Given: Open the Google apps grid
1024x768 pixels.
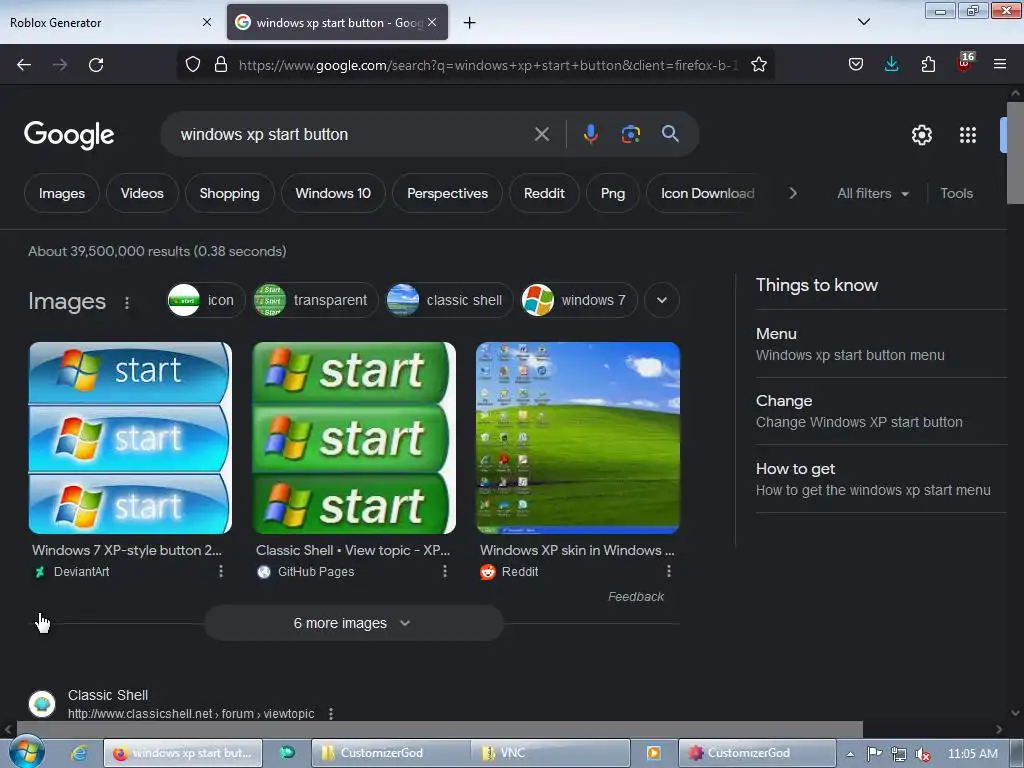Looking at the screenshot, I should [967, 135].
